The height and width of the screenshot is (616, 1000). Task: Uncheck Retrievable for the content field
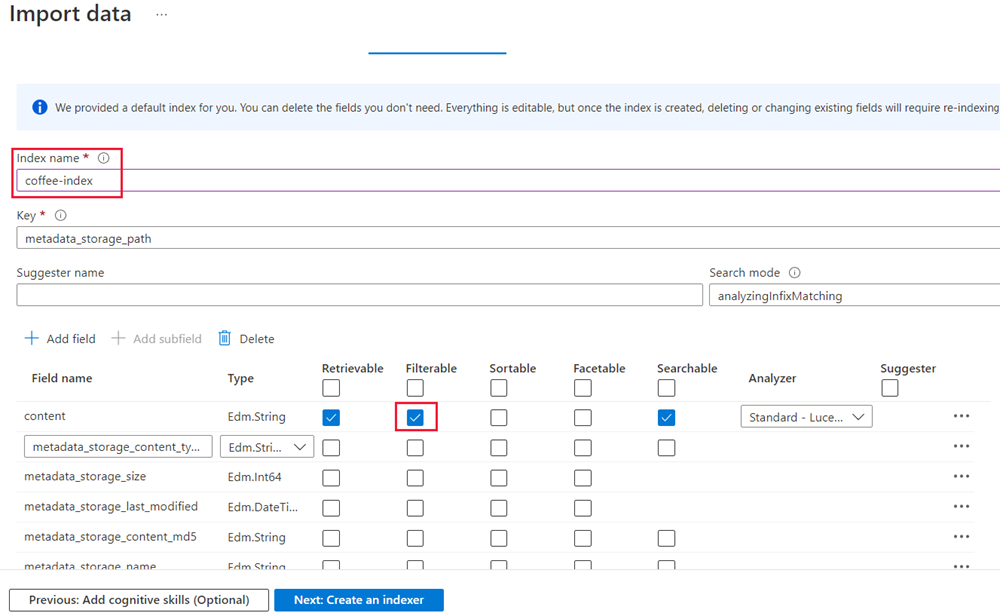click(x=331, y=418)
